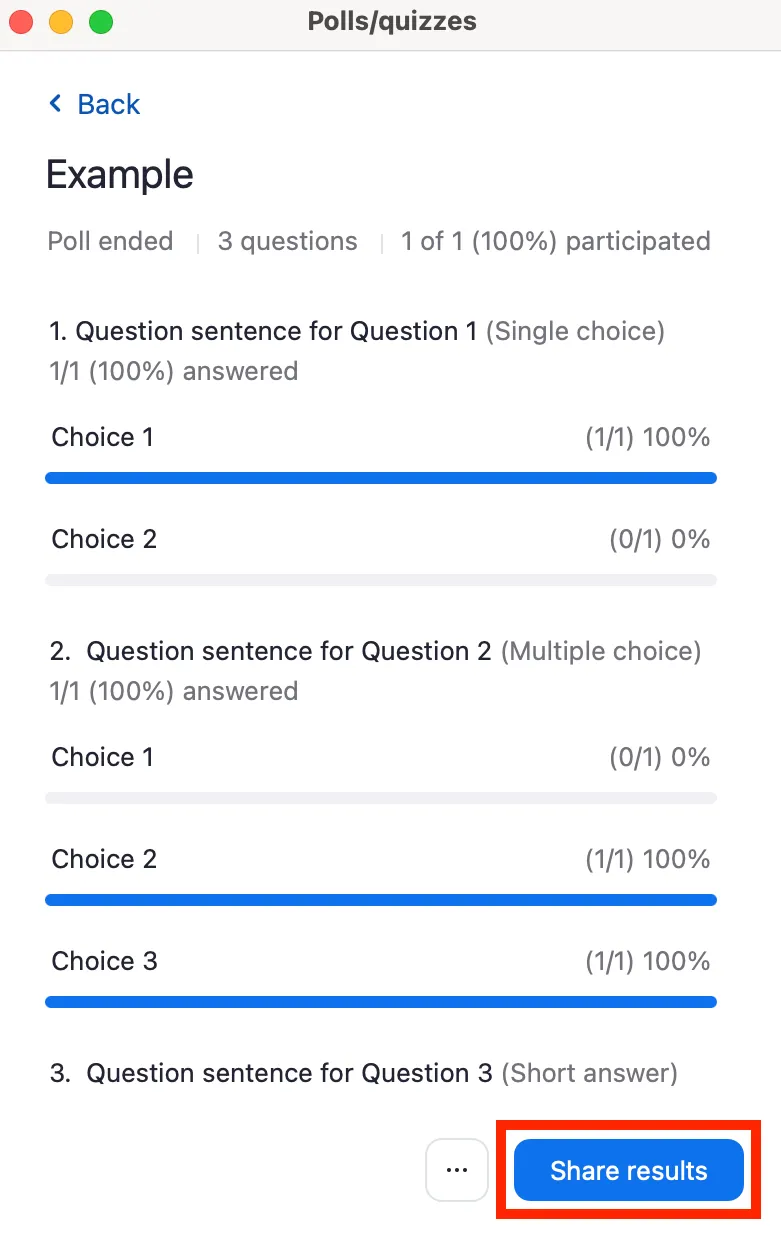Click Question 1's Choice 1 full result bar
Viewport: 781px width, 1244px height.
coord(381,478)
